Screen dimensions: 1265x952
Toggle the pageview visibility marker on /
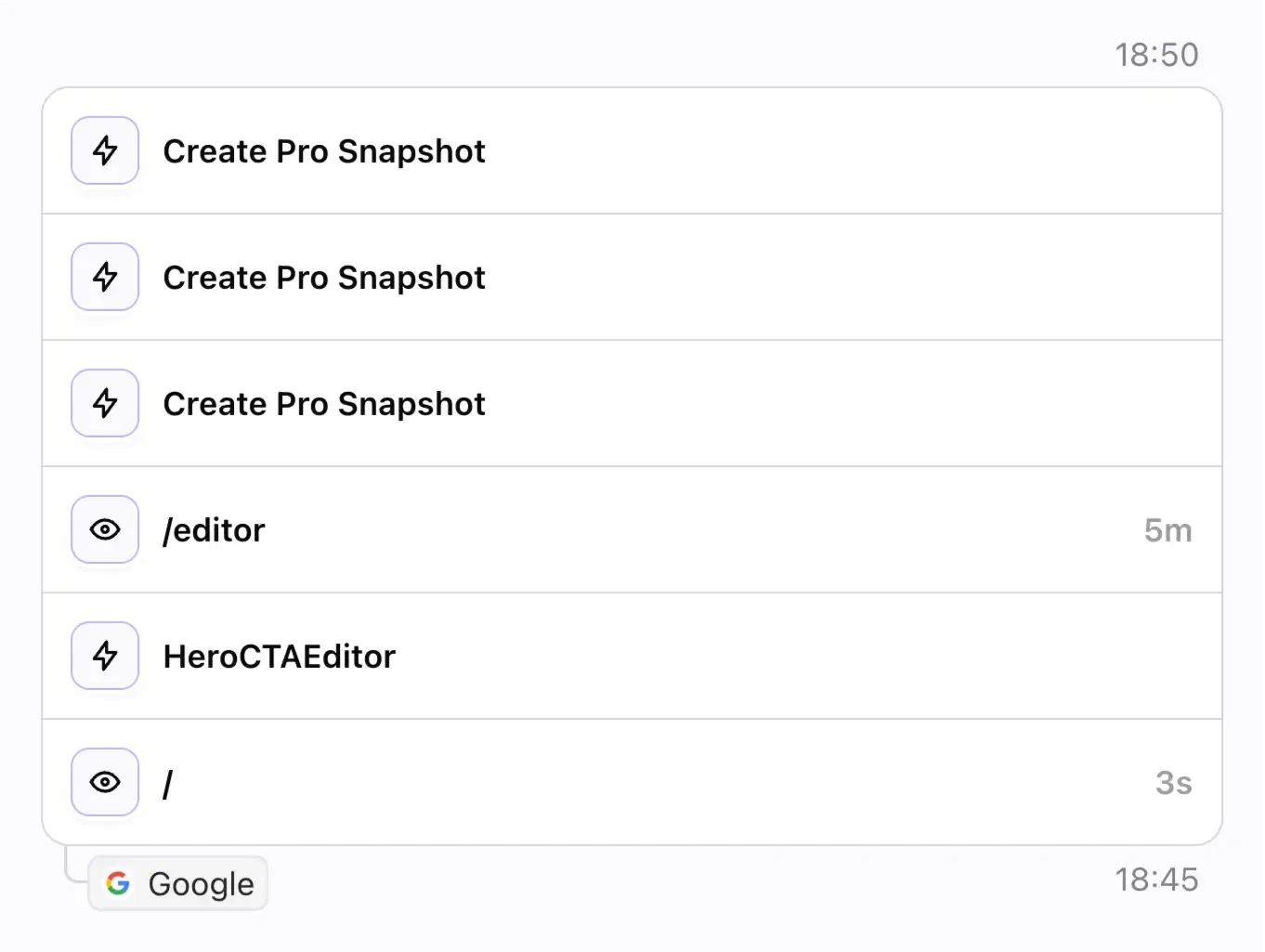click(104, 782)
